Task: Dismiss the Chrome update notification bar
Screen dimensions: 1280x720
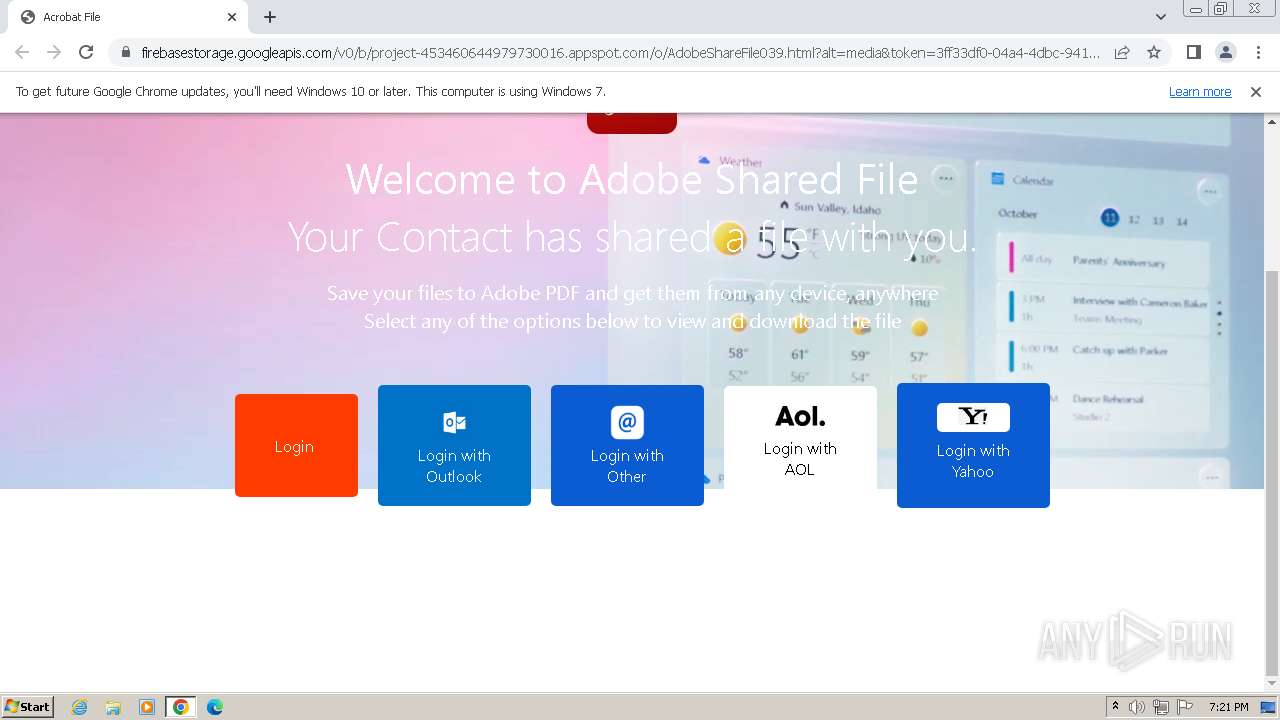Action: click(1256, 92)
